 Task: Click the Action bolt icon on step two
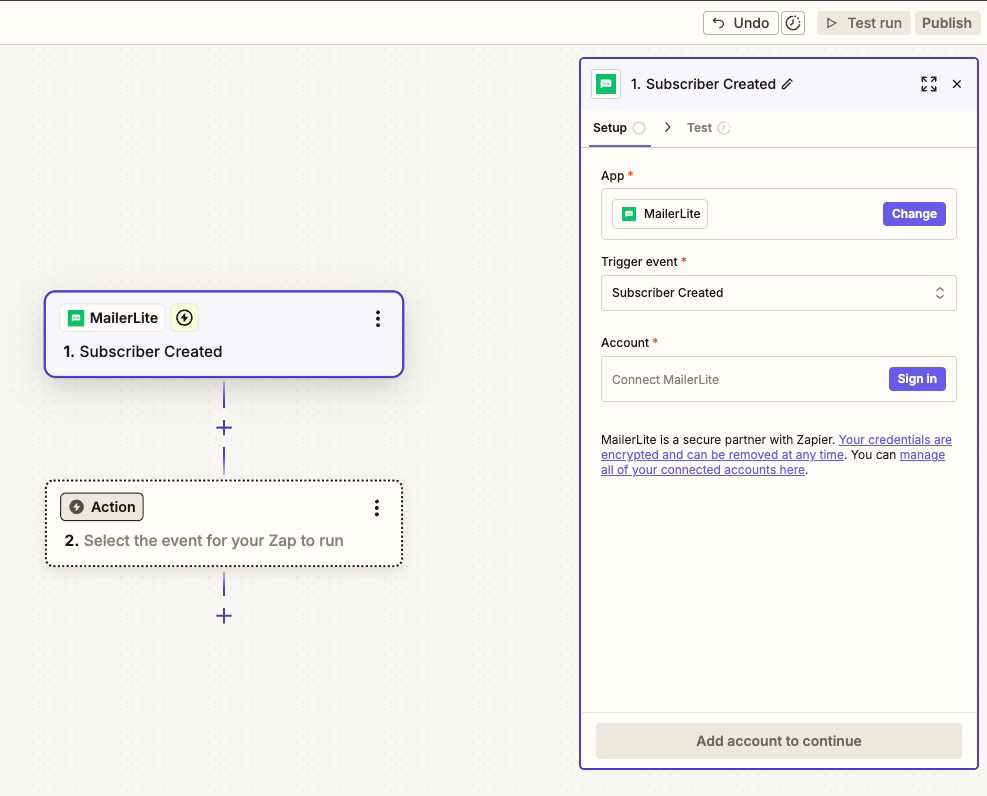pyautogui.click(x=79, y=507)
